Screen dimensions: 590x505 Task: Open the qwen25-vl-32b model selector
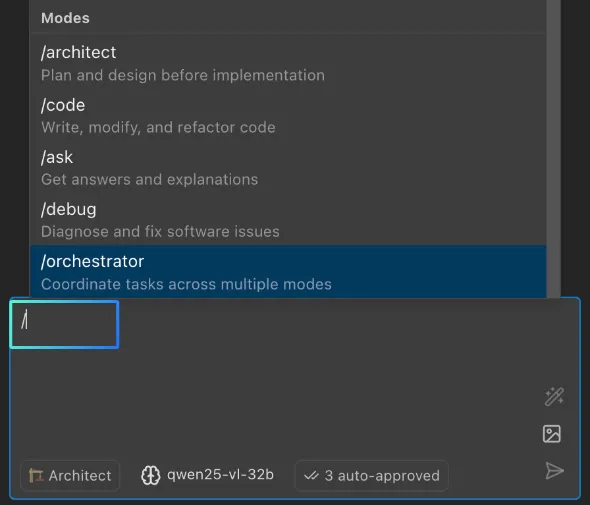point(207,475)
